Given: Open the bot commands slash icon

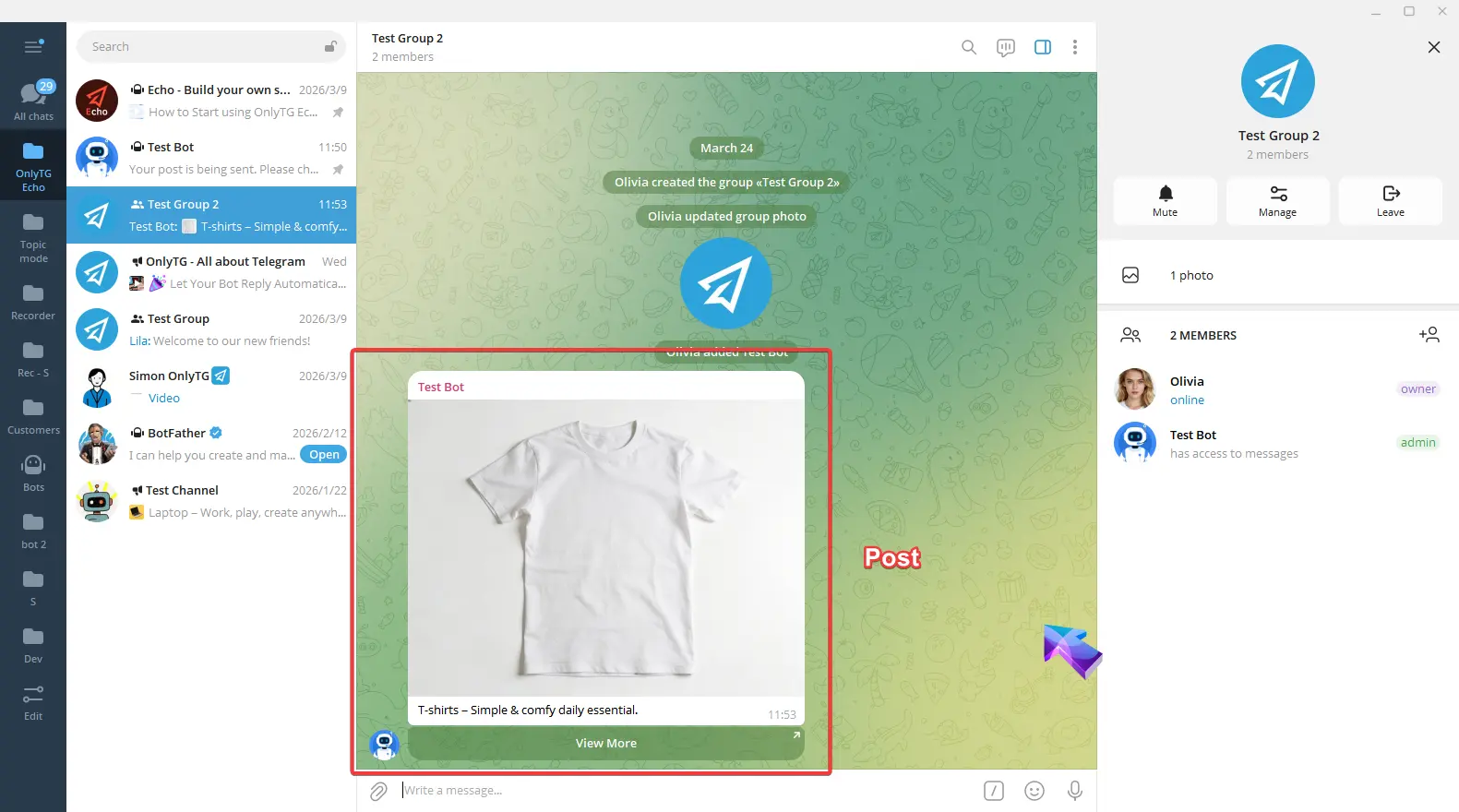Looking at the screenshot, I should click(993, 791).
